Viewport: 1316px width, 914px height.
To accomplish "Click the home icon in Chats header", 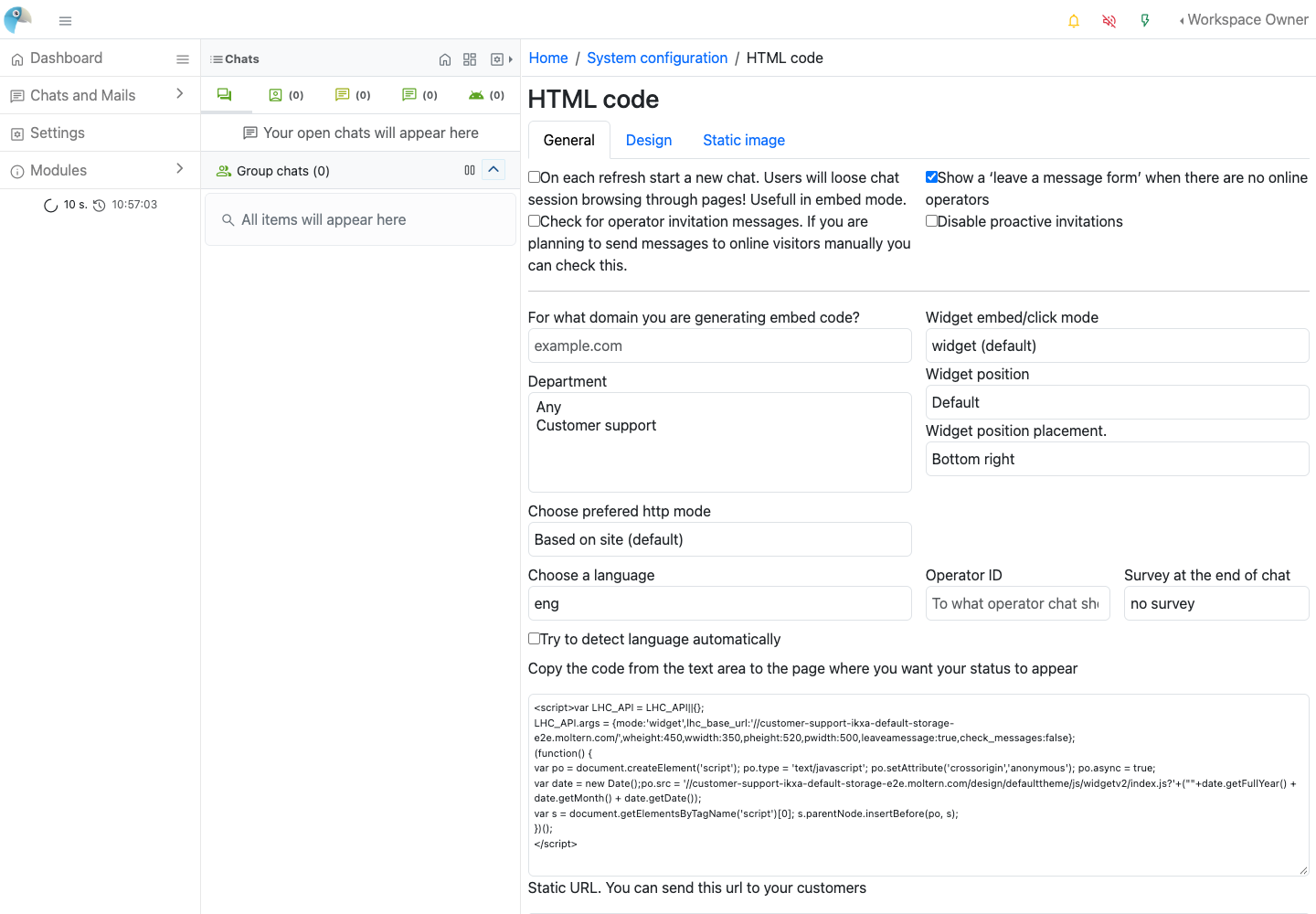I will (445, 59).
